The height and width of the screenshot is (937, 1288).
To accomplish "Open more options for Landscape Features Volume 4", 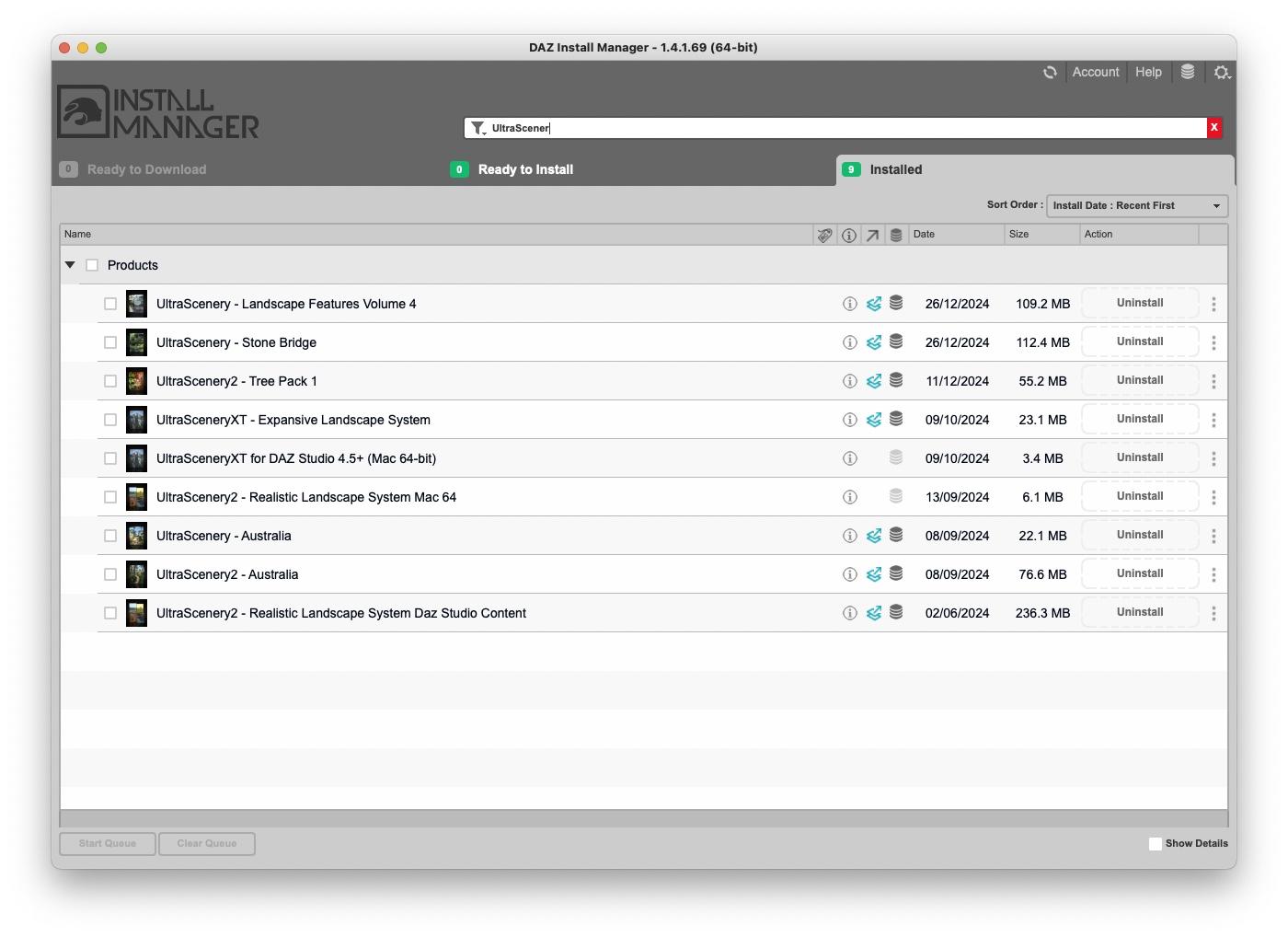I will (x=1213, y=304).
